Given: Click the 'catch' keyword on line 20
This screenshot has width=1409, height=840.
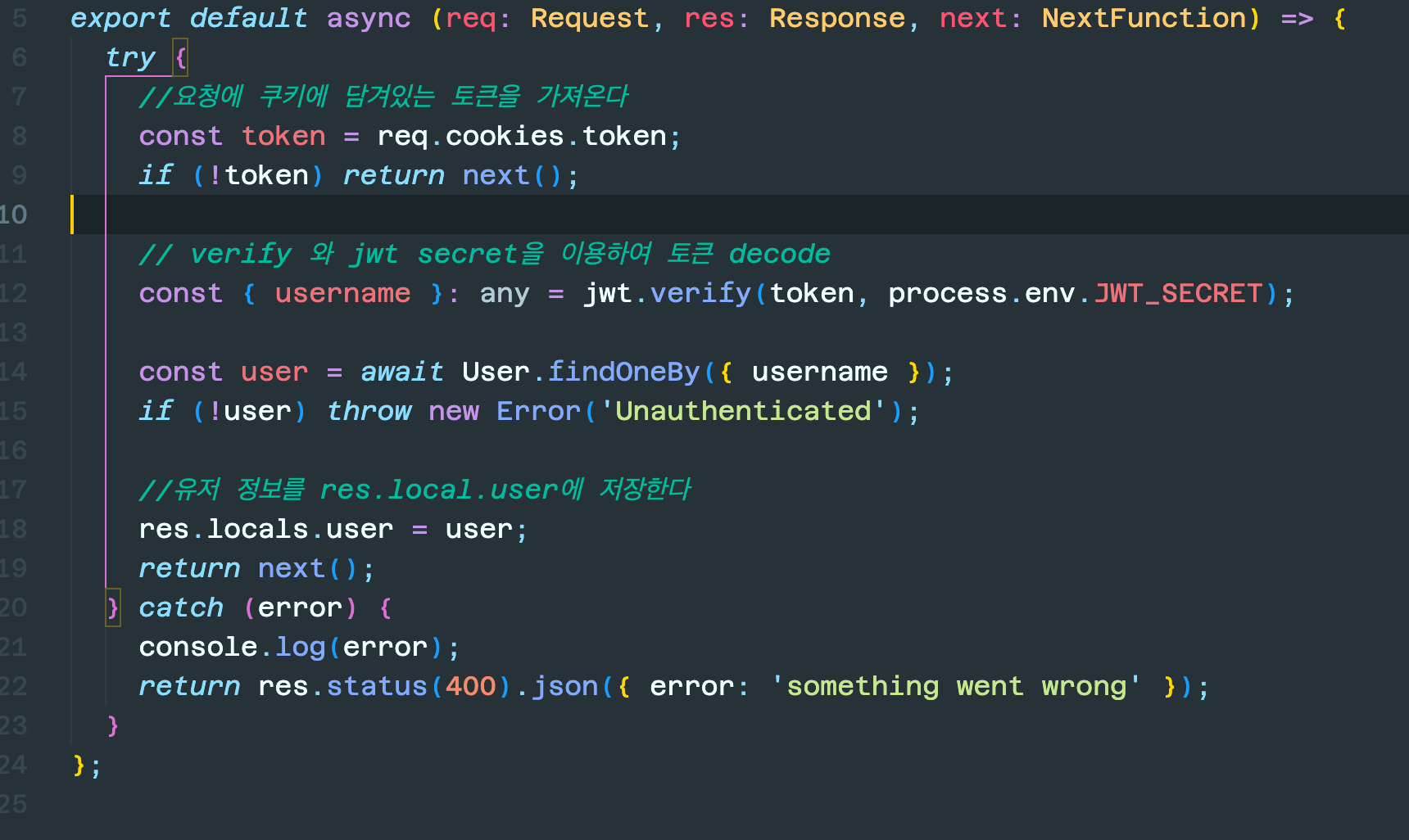Looking at the screenshot, I should pyautogui.click(x=181, y=607).
